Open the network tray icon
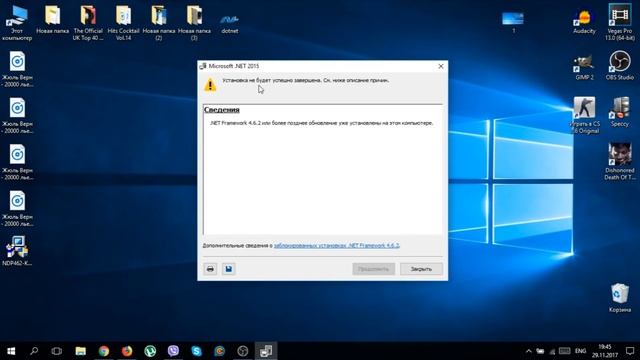This screenshot has width=640, height=360. (x=552, y=351)
